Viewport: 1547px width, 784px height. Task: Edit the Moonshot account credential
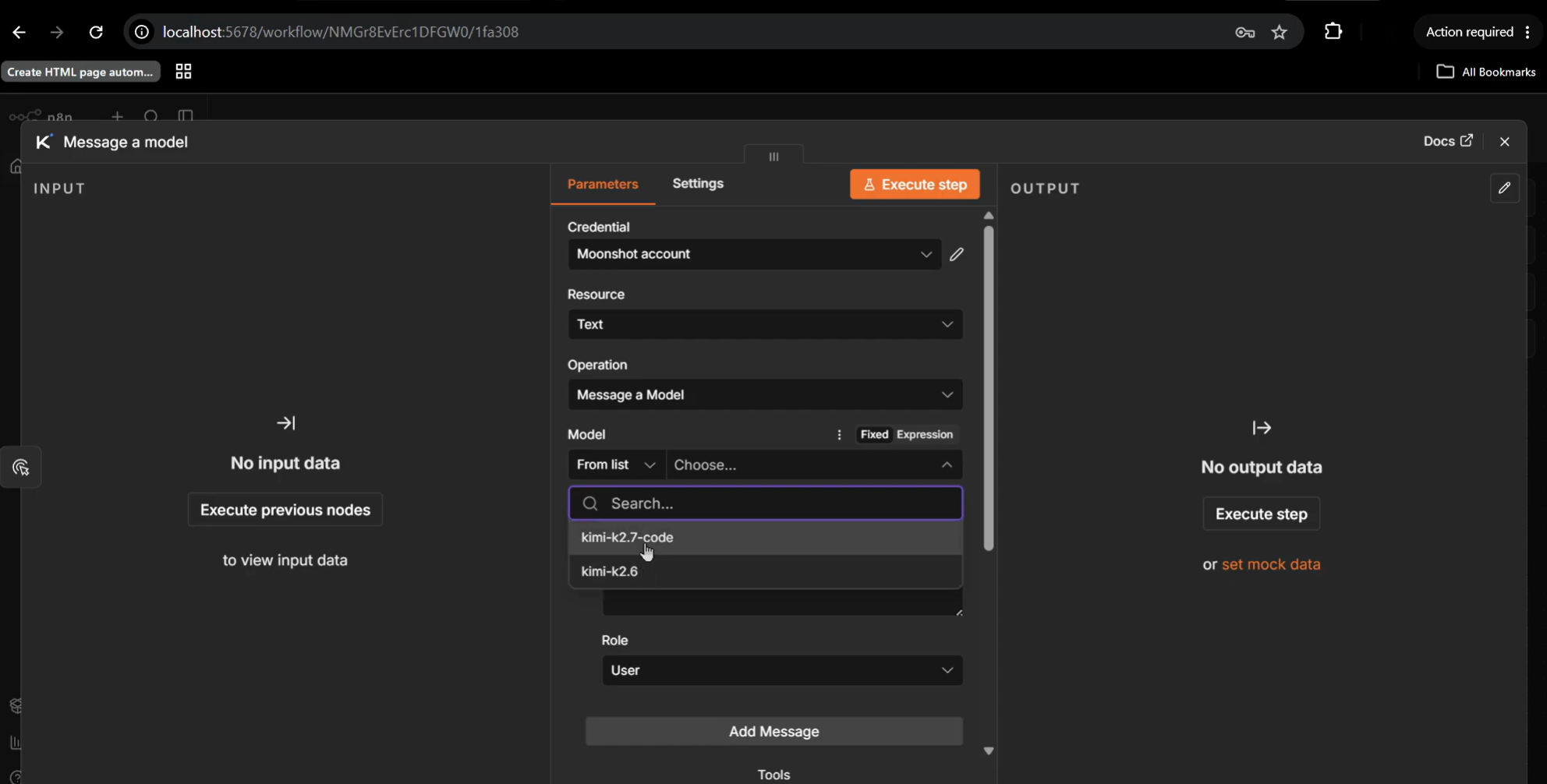pos(957,254)
